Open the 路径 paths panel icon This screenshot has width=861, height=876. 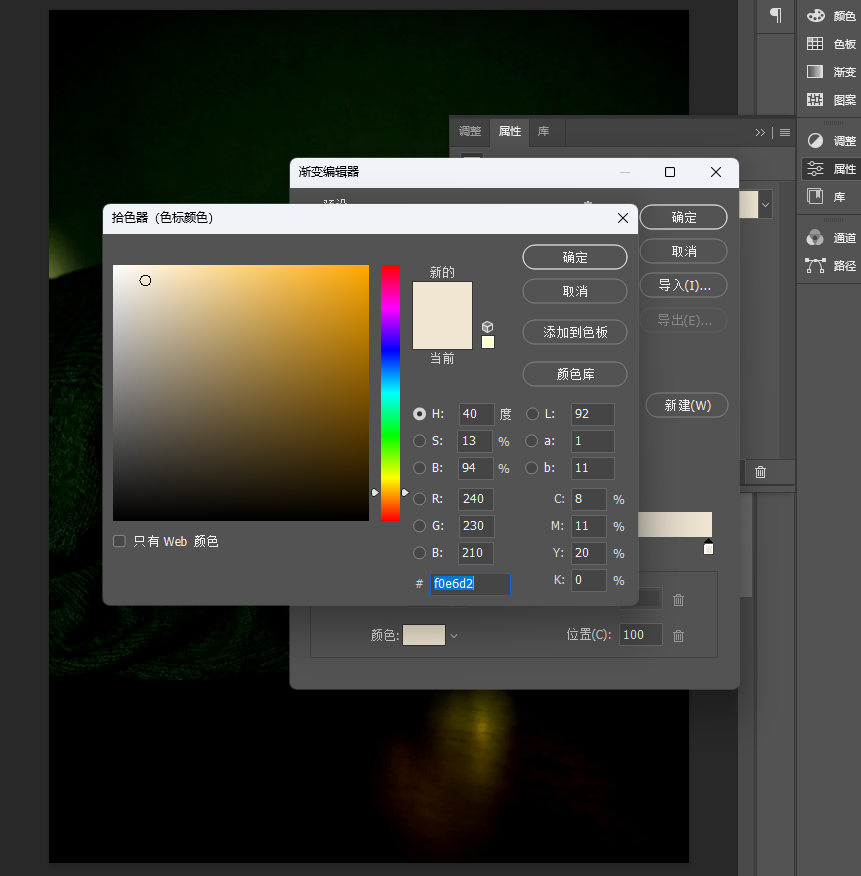[815, 265]
